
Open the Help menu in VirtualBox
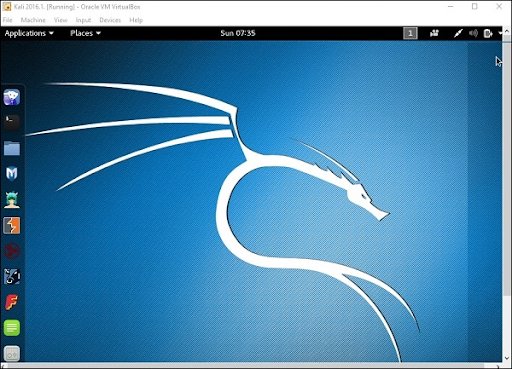tap(136, 20)
